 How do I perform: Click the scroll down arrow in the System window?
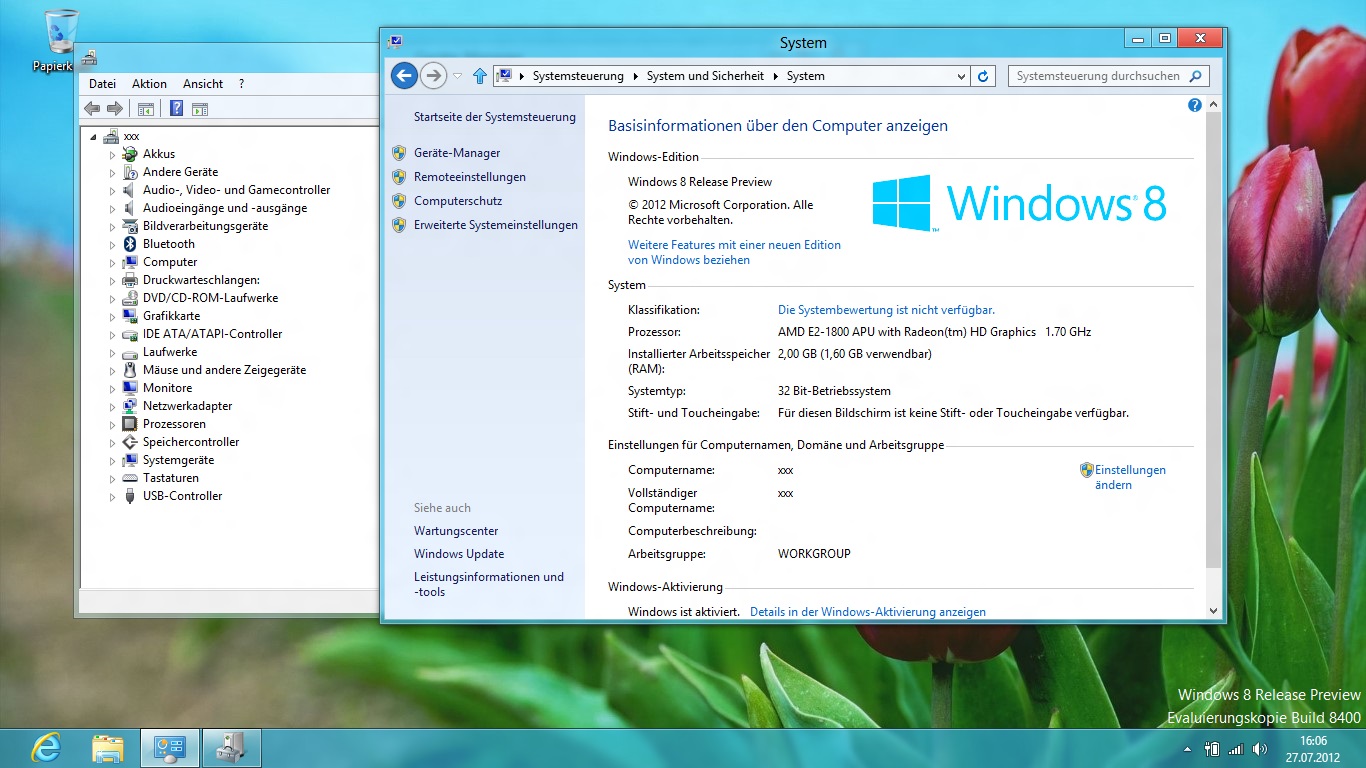(1214, 611)
